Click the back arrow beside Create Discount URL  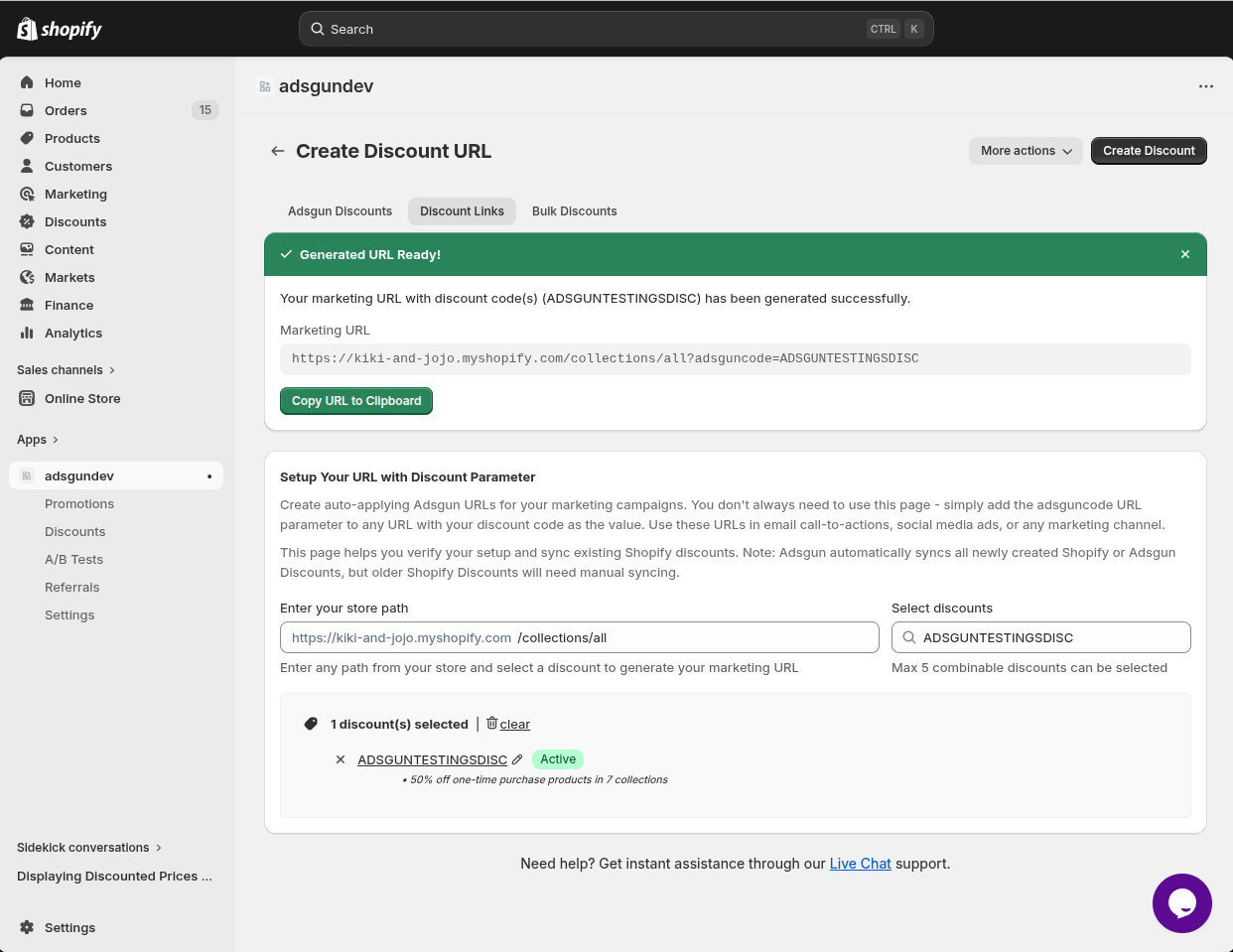coord(278,151)
